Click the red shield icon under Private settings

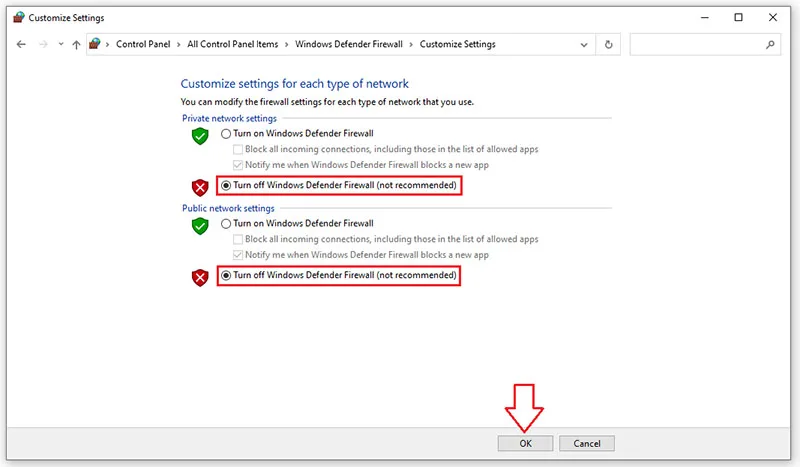200,188
